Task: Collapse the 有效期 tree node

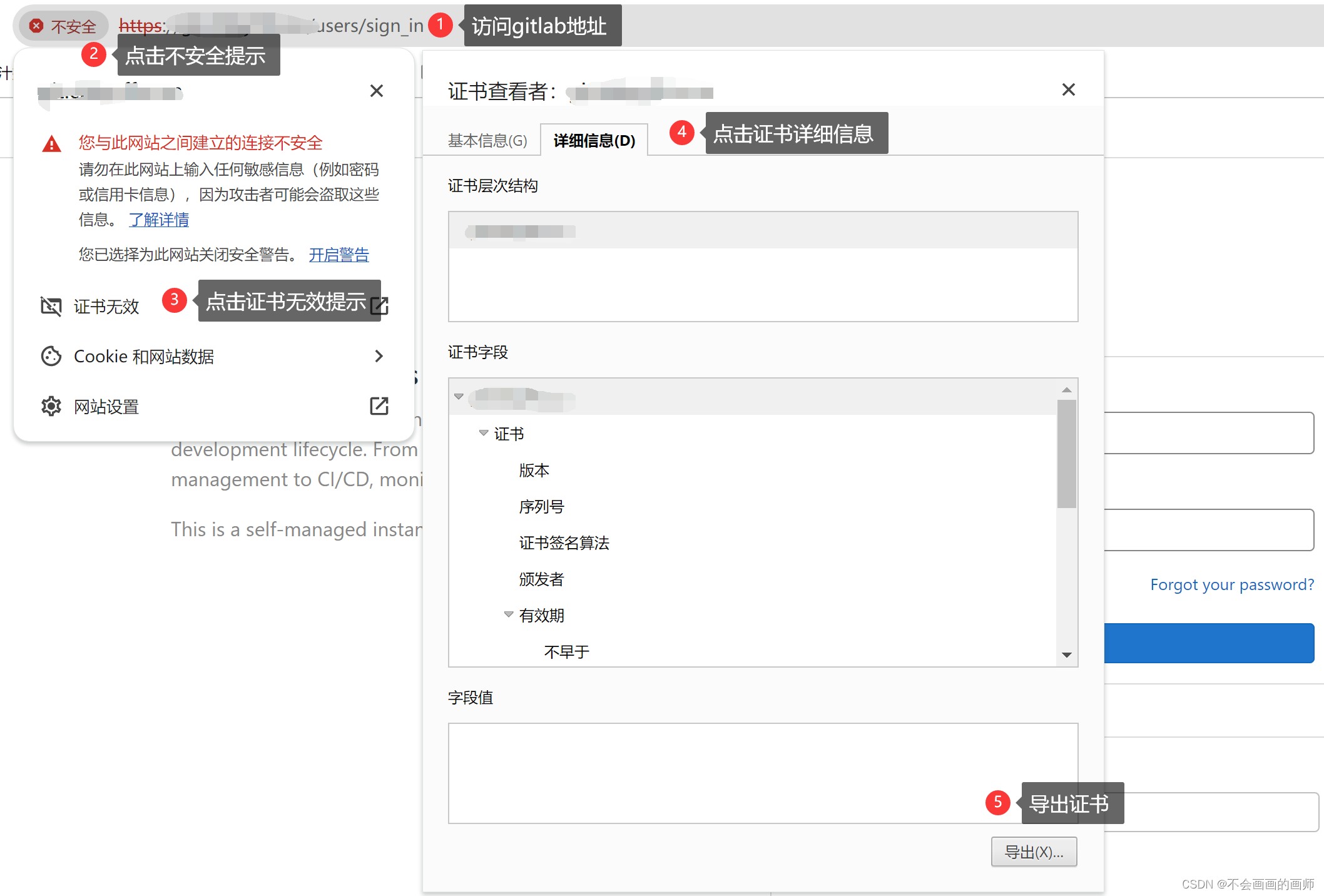Action: coord(508,614)
